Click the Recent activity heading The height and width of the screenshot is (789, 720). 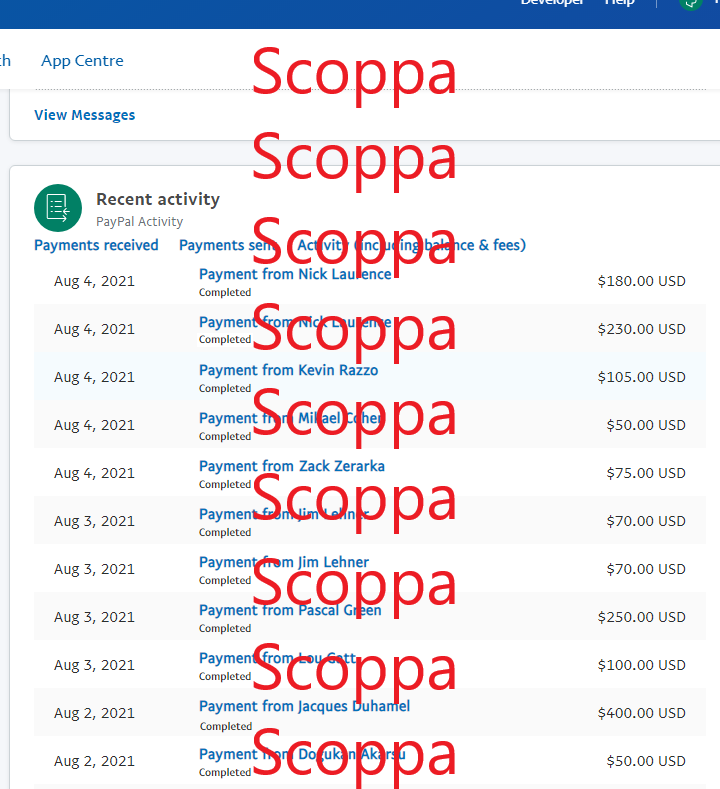[x=158, y=199]
